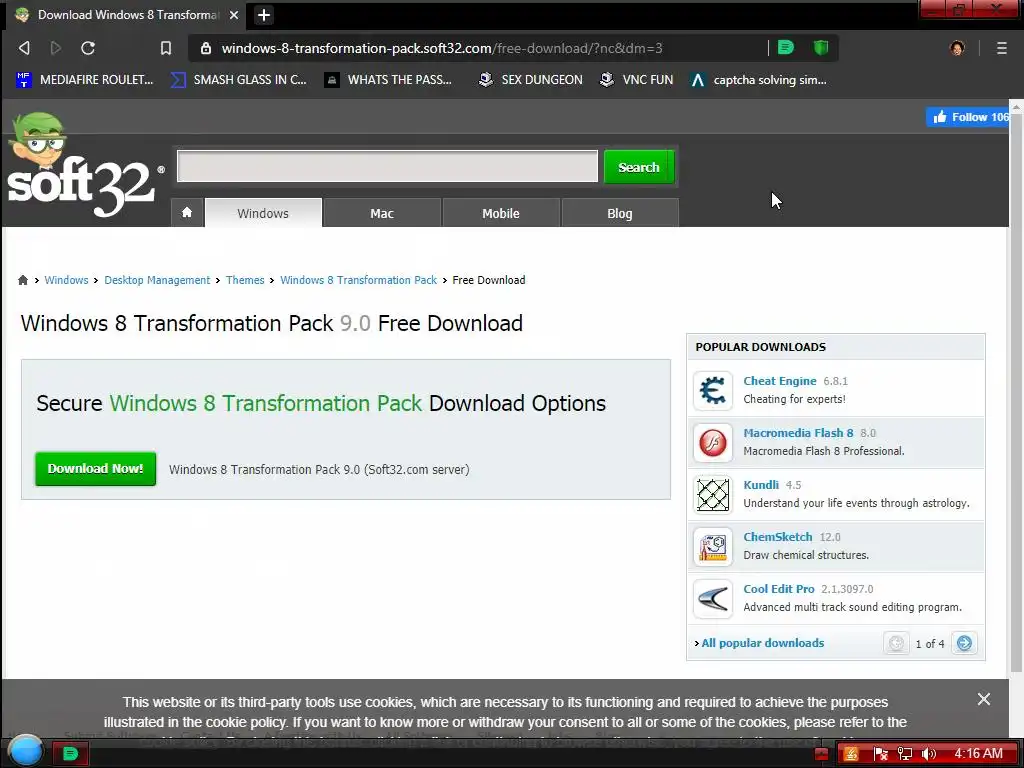
Task: Open the Windows breadcrumb link
Action: (x=66, y=280)
